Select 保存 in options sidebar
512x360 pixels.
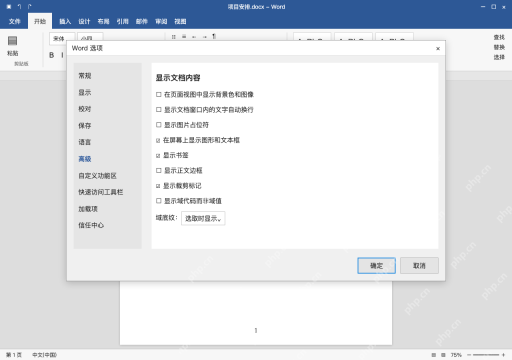pos(85,126)
